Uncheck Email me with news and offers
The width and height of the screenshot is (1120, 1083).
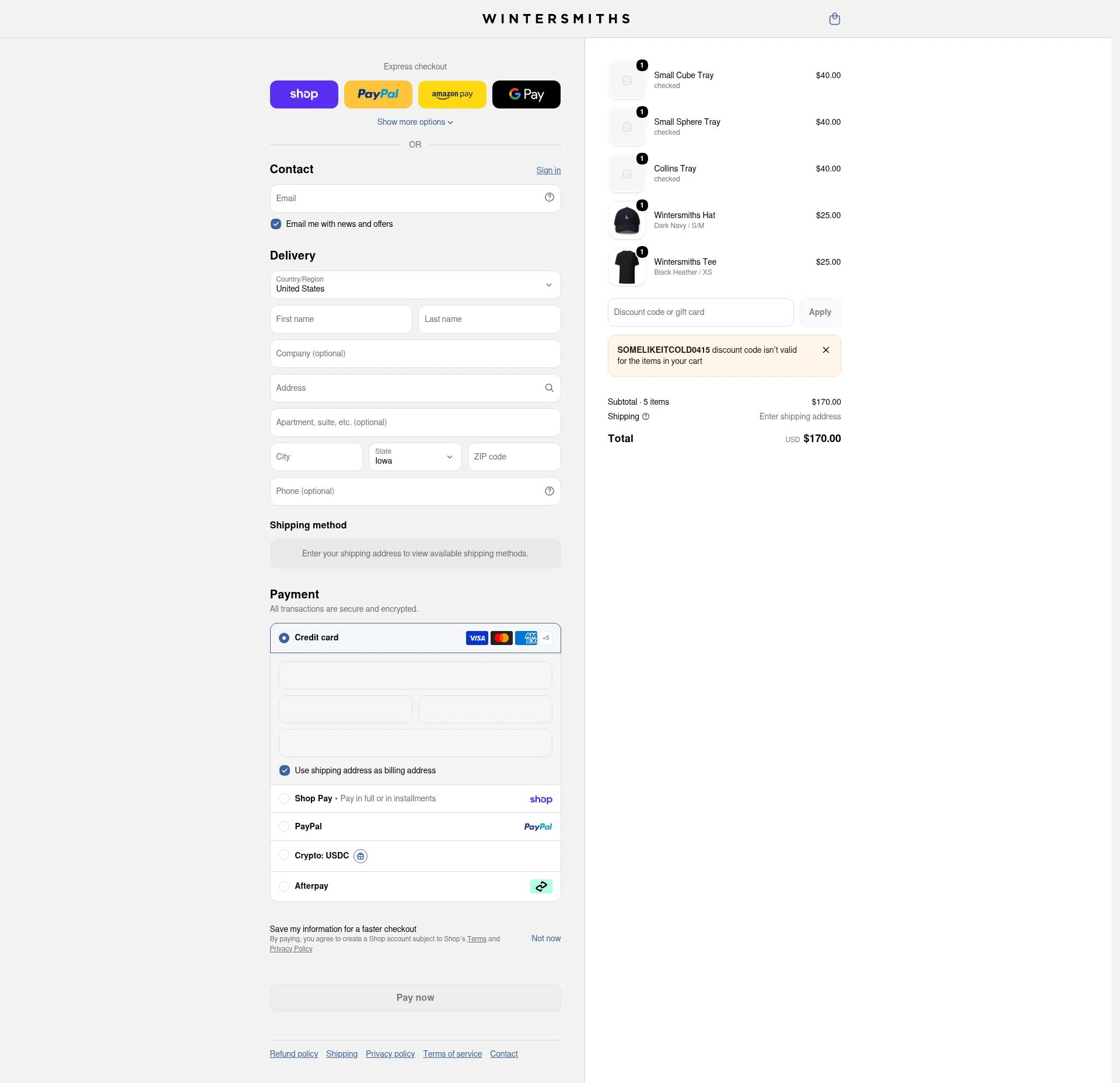click(276, 224)
